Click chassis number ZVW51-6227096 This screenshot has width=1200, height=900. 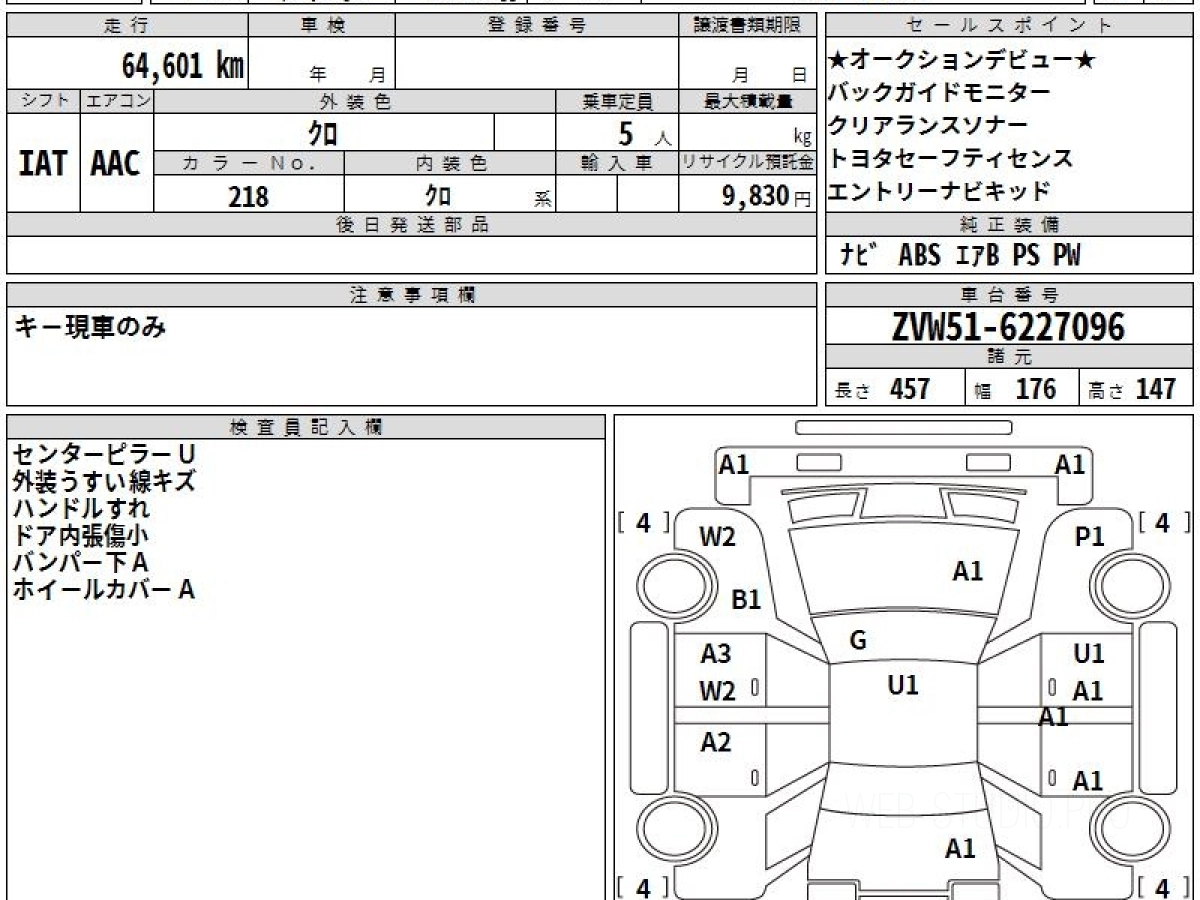(x=1008, y=326)
